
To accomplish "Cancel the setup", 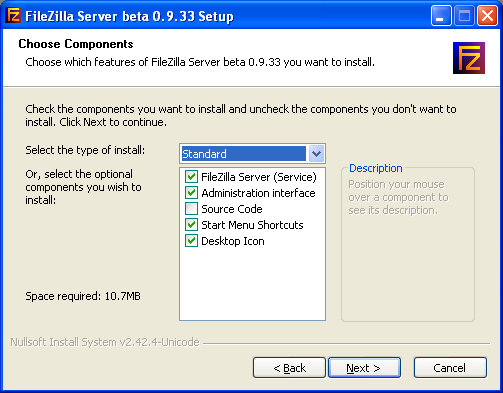I will (x=450, y=368).
